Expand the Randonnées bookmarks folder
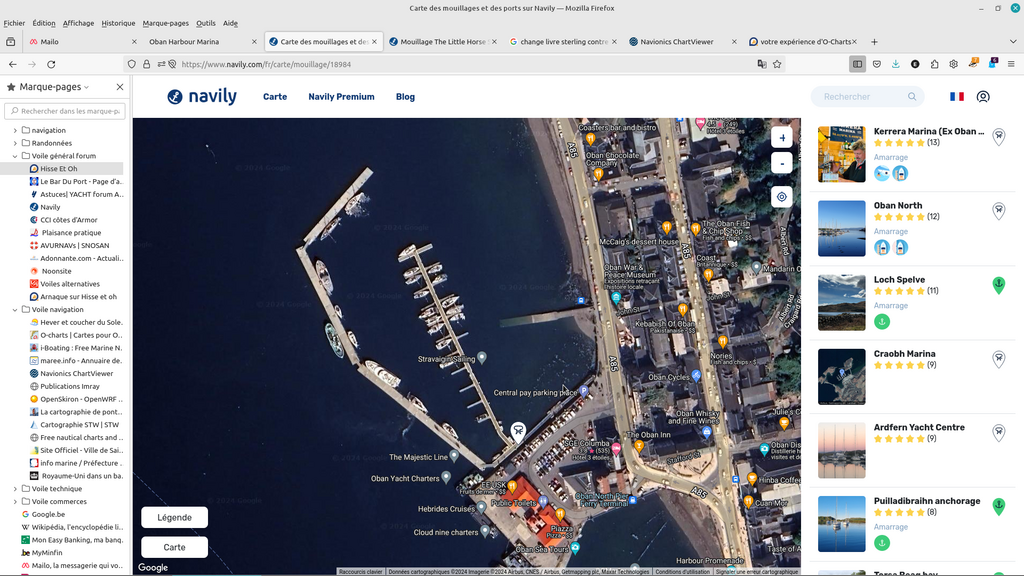The image size is (1024, 576). [15, 143]
